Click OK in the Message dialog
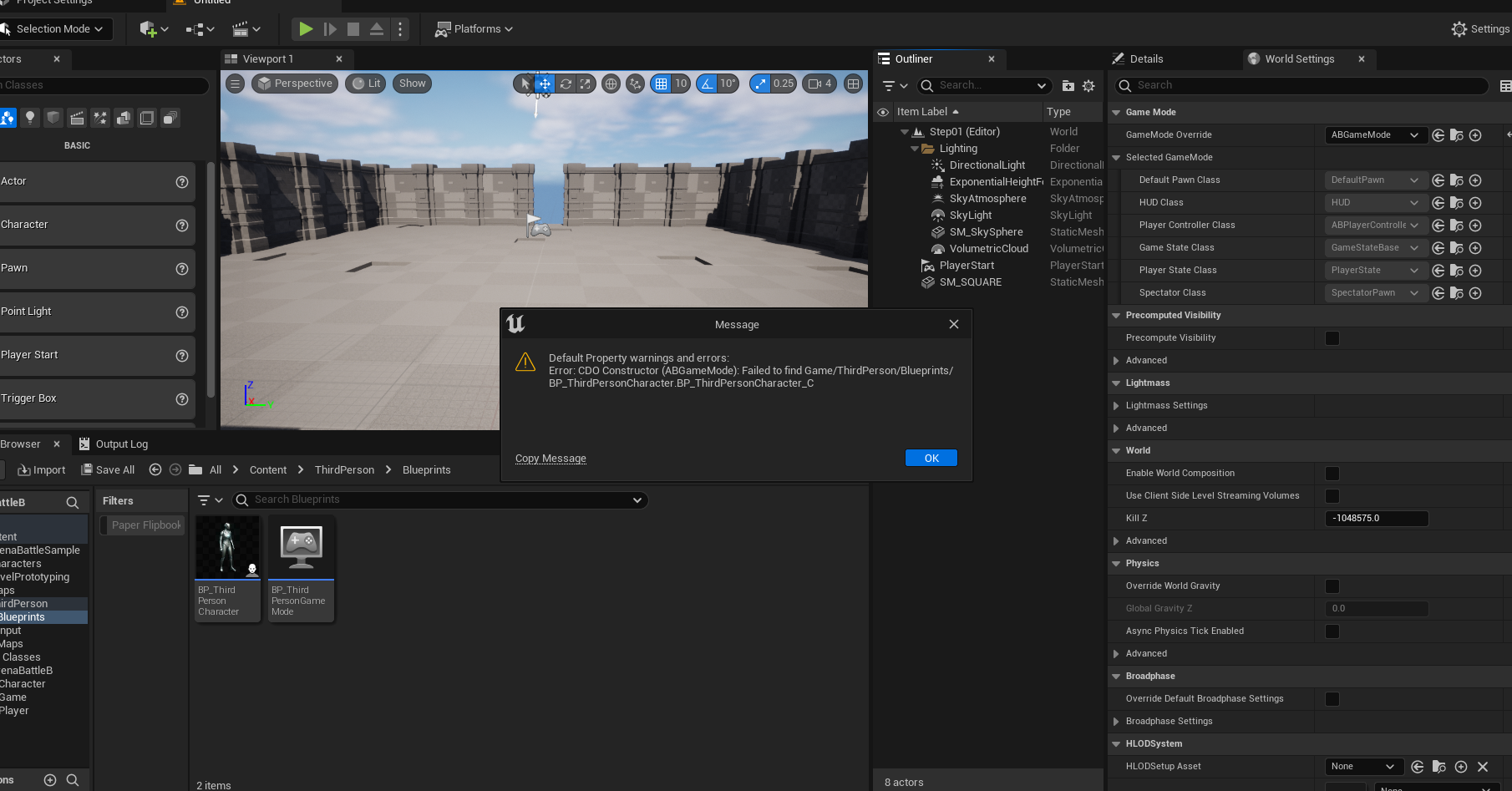Screen dimensions: 1512x791 (931, 459)
